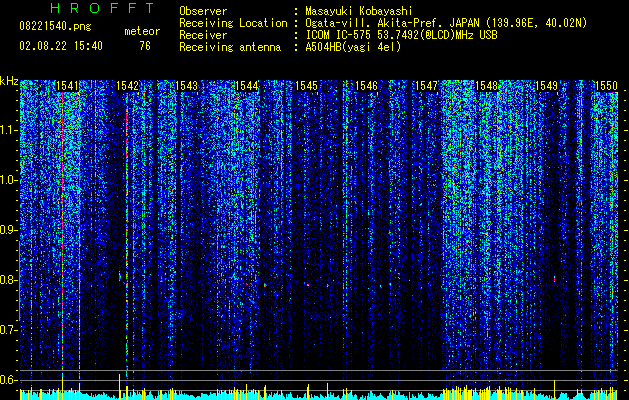Click the meteor count label
The height and width of the screenshot is (400, 629).
142,31
